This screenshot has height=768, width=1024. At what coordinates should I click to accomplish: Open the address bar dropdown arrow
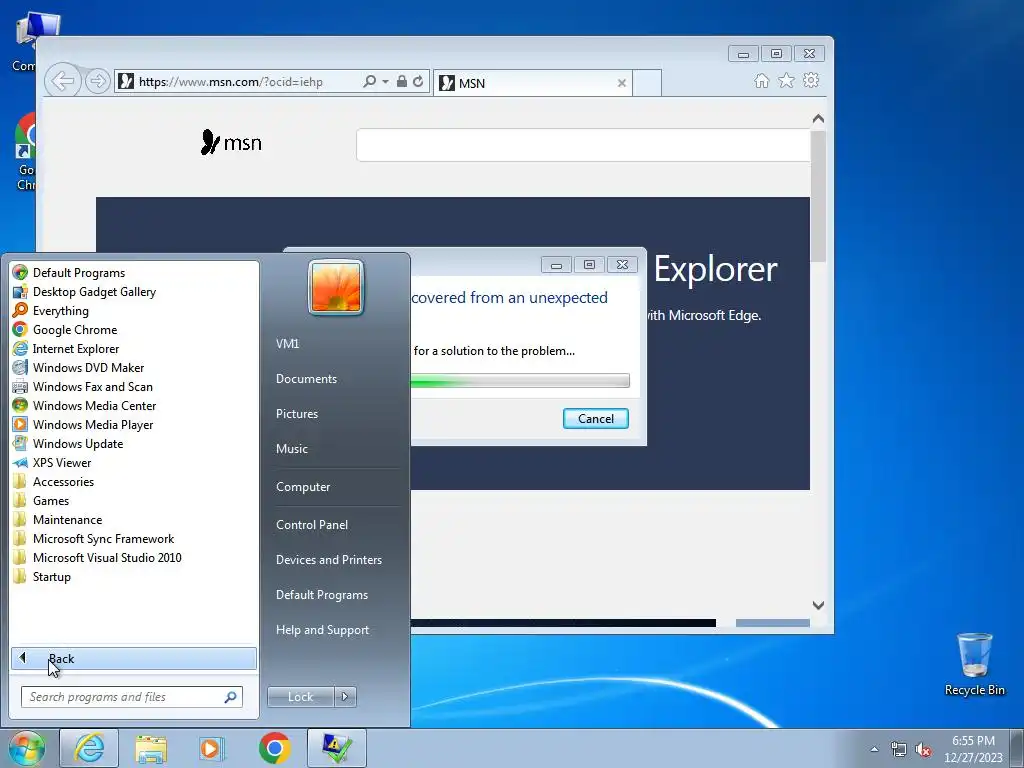click(x=385, y=82)
